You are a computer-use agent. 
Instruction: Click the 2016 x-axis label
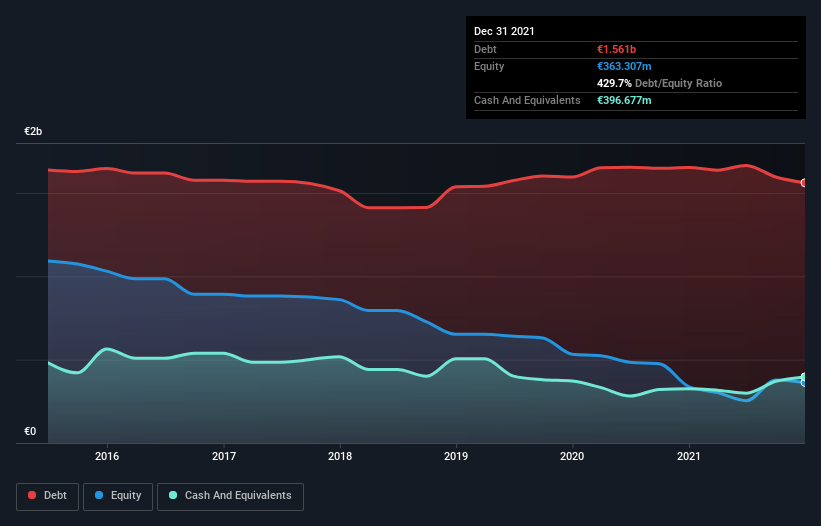(107, 456)
